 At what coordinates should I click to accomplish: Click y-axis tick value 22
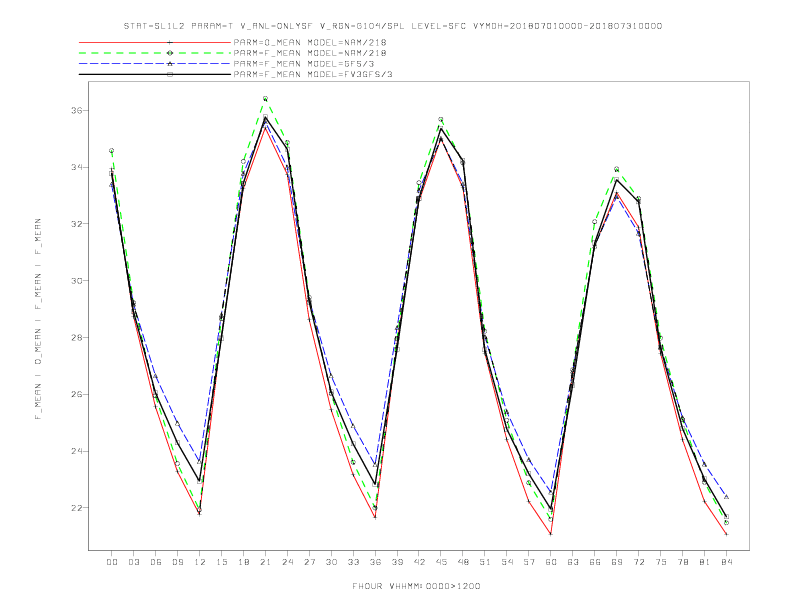76,508
